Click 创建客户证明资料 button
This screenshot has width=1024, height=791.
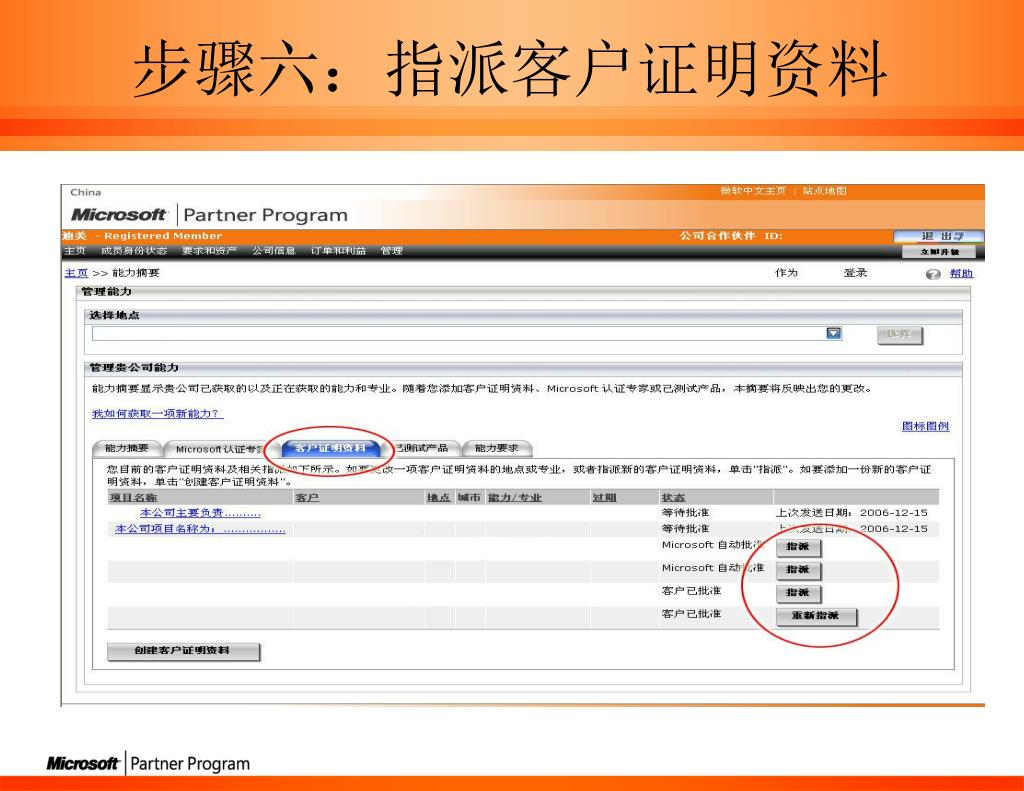183,651
